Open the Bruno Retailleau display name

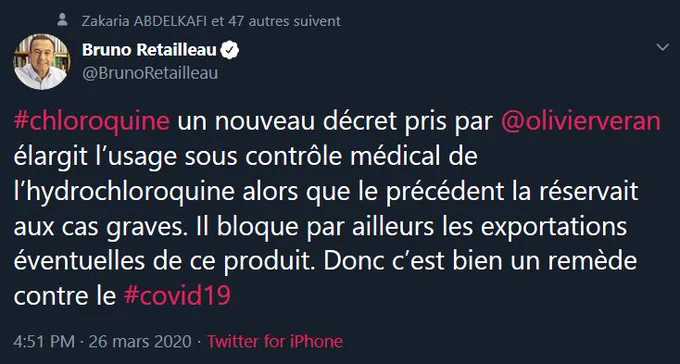coord(149,51)
